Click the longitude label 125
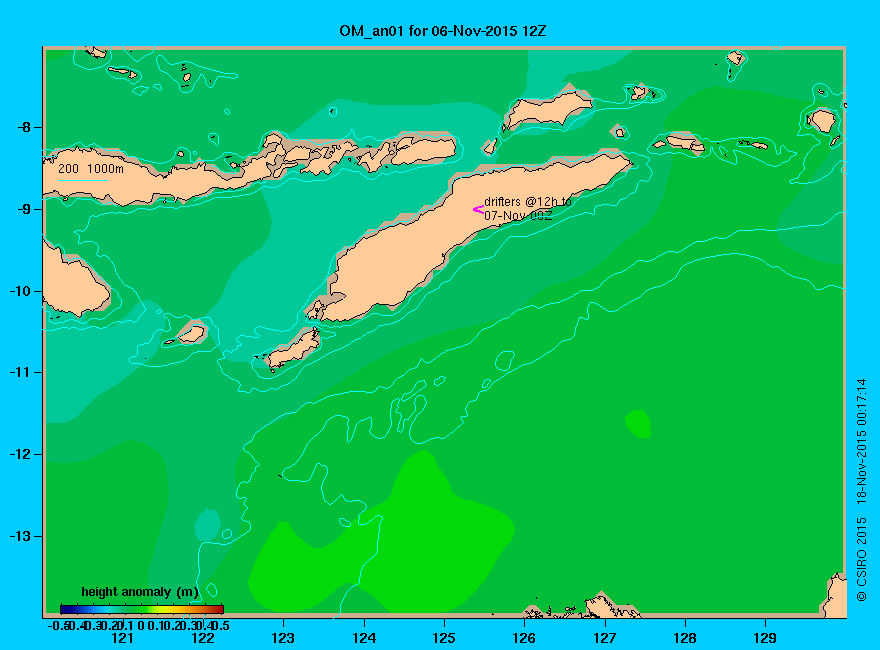Screen dimensions: 880x650 [444, 638]
